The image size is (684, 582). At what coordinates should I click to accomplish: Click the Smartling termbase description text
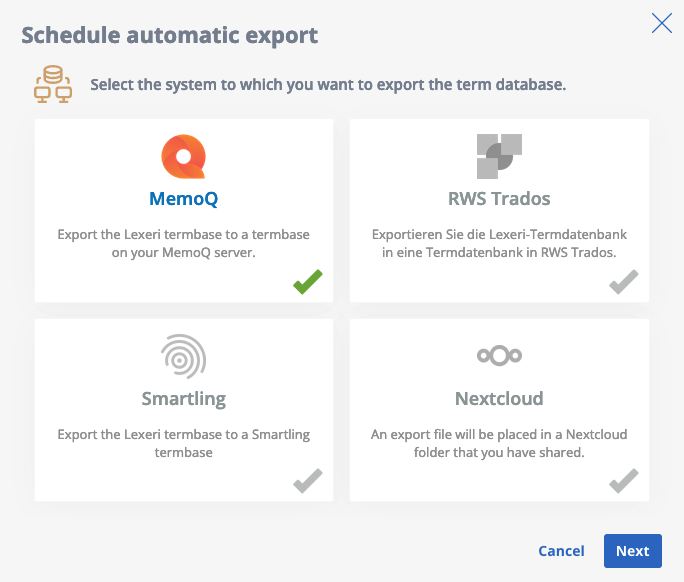tap(183, 444)
